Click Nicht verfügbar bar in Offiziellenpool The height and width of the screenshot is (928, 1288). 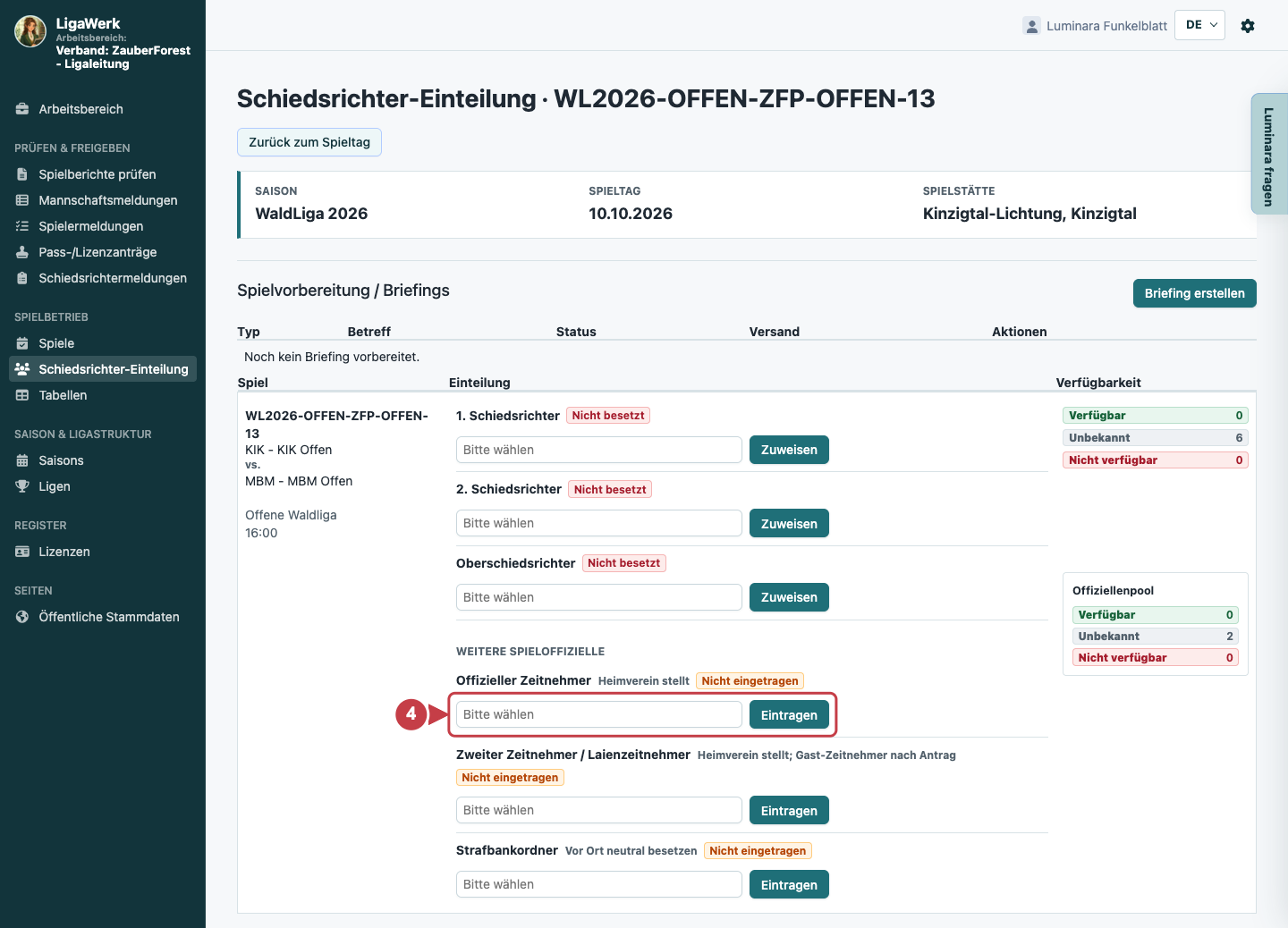pyautogui.click(x=1155, y=658)
